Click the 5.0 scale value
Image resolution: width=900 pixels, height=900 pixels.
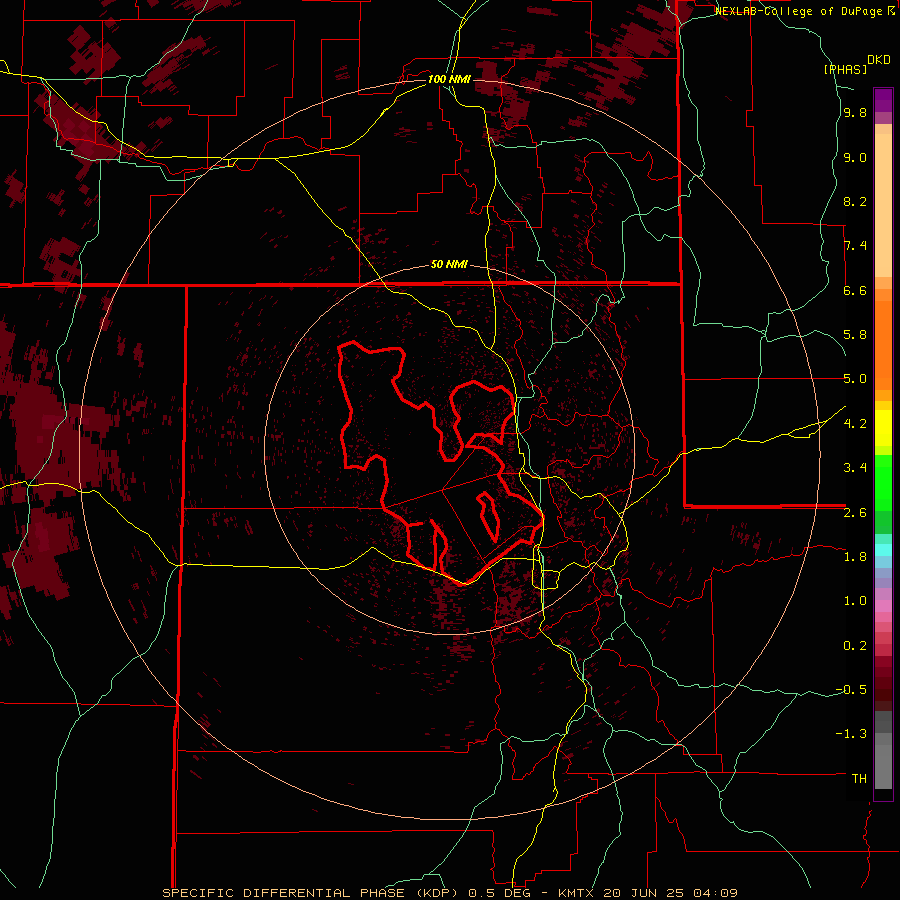click(855, 379)
